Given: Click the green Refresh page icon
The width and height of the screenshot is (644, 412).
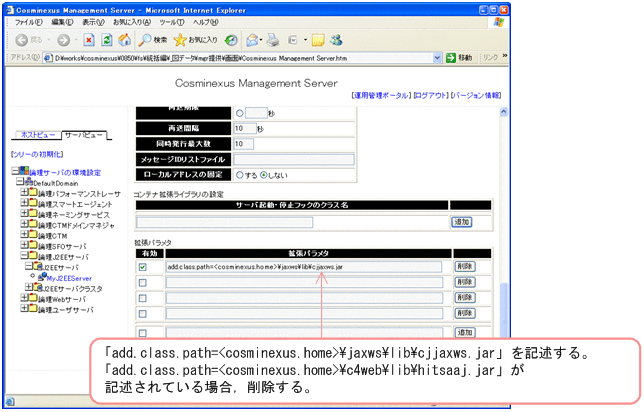Looking at the screenshot, I should pyautogui.click(x=107, y=40).
